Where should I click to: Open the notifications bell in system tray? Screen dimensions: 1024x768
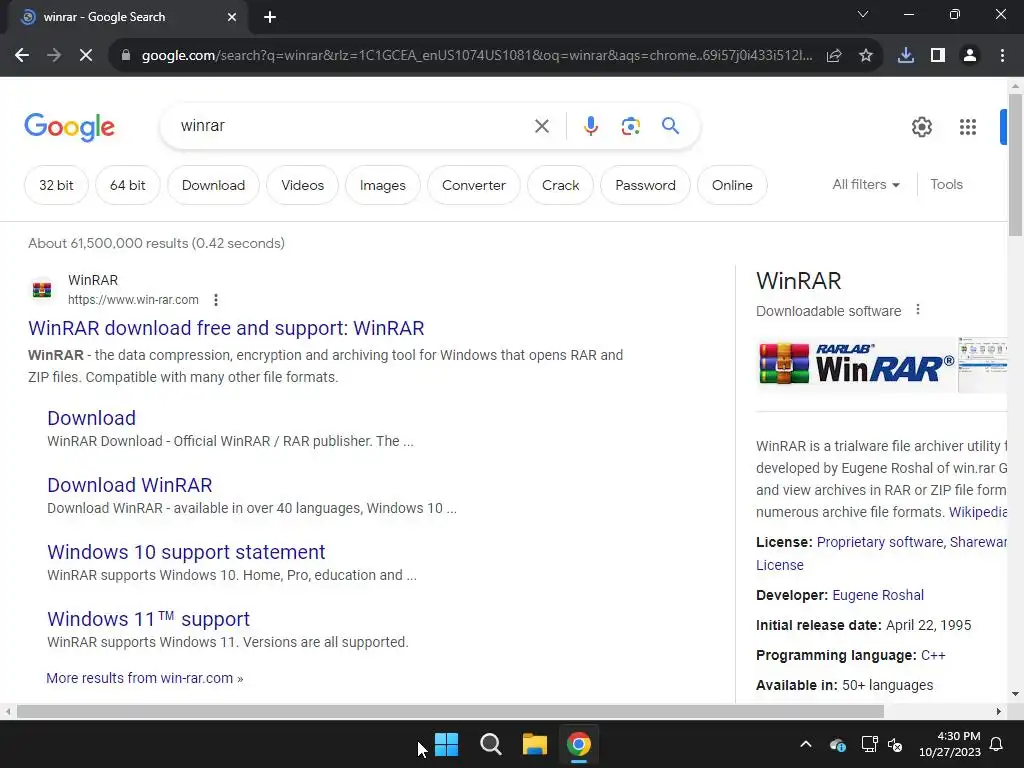(x=997, y=744)
